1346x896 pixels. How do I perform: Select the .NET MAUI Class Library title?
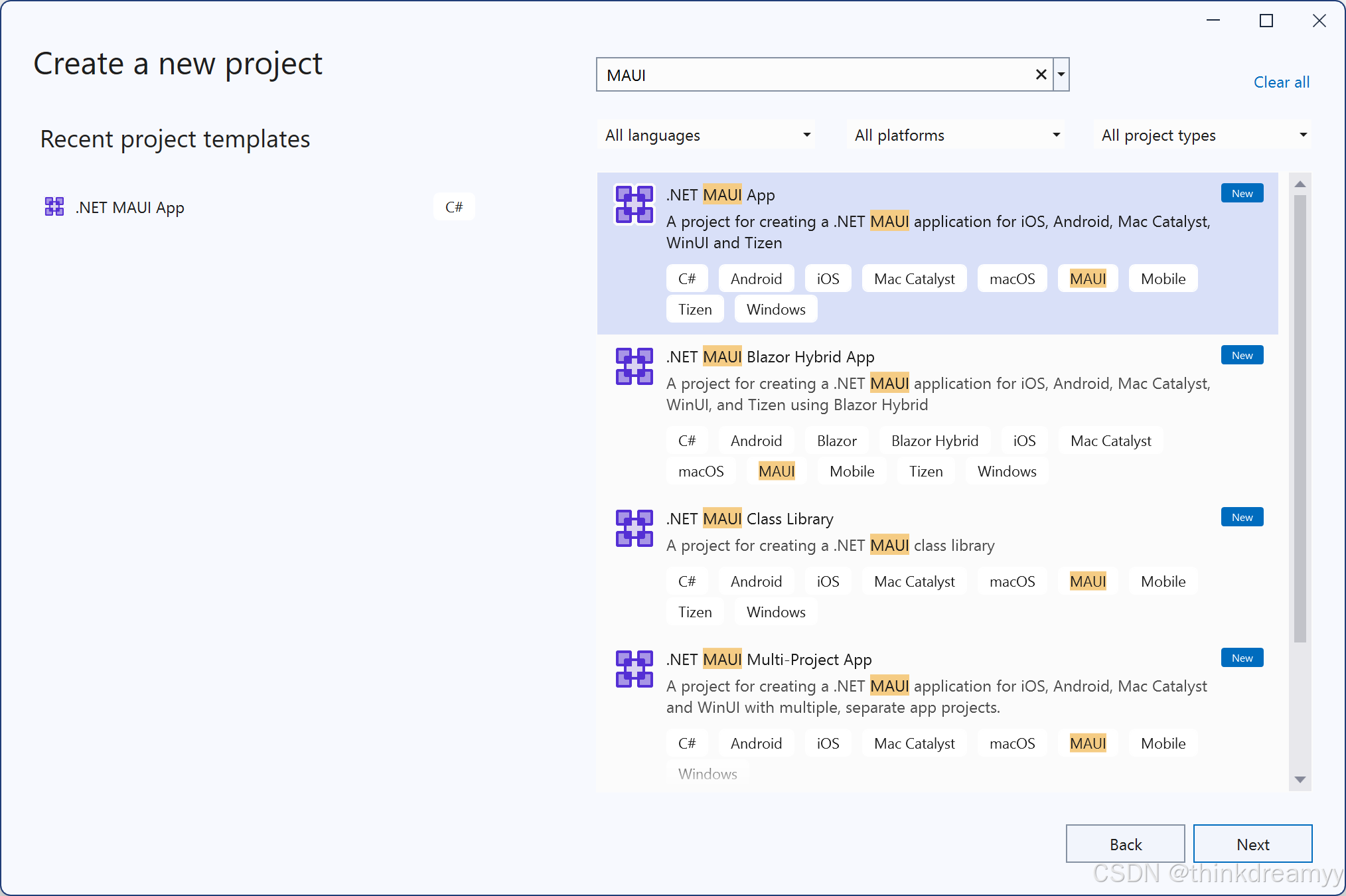click(750, 519)
